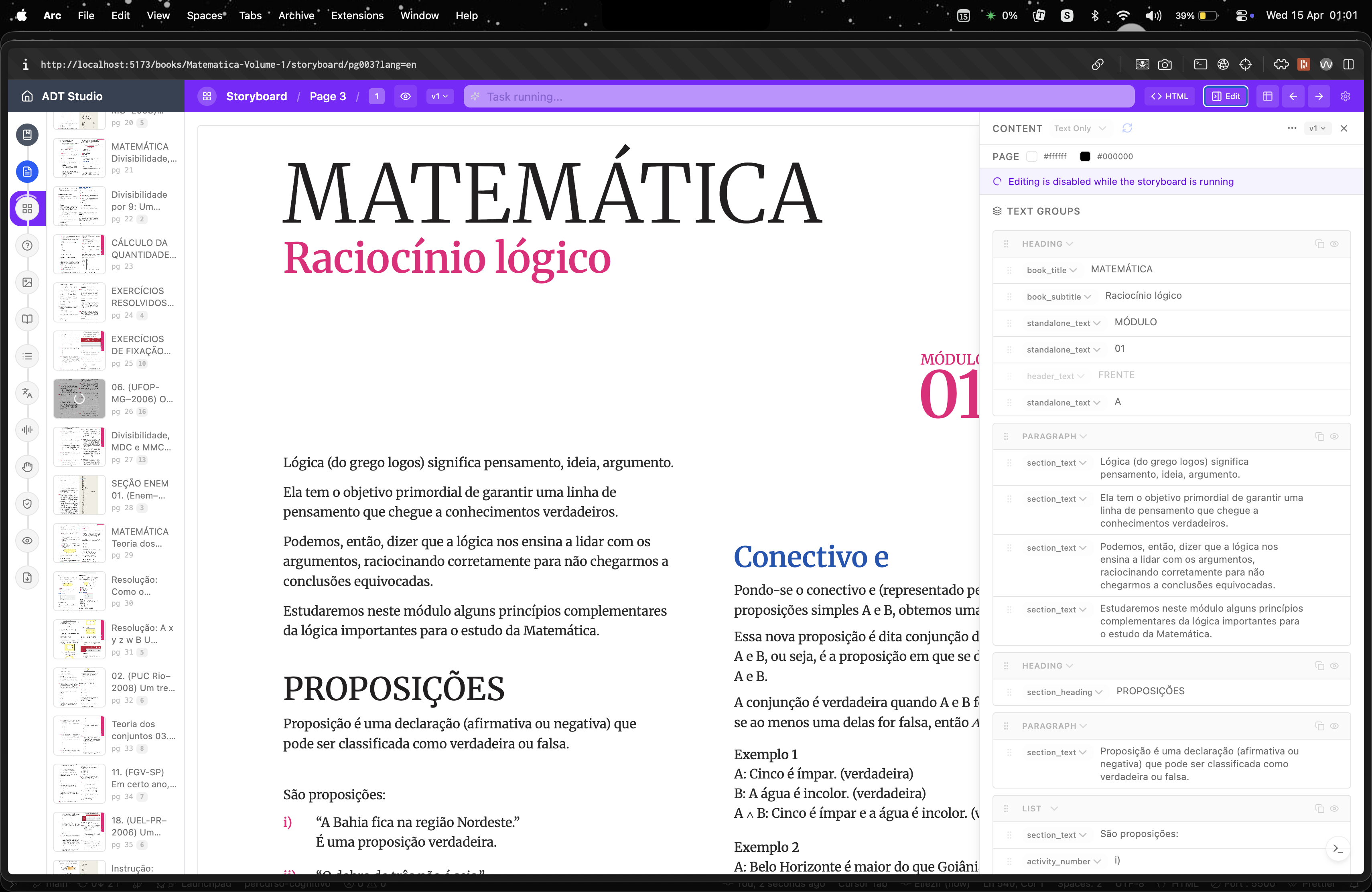Go to previous page with left arrow

1293,96
